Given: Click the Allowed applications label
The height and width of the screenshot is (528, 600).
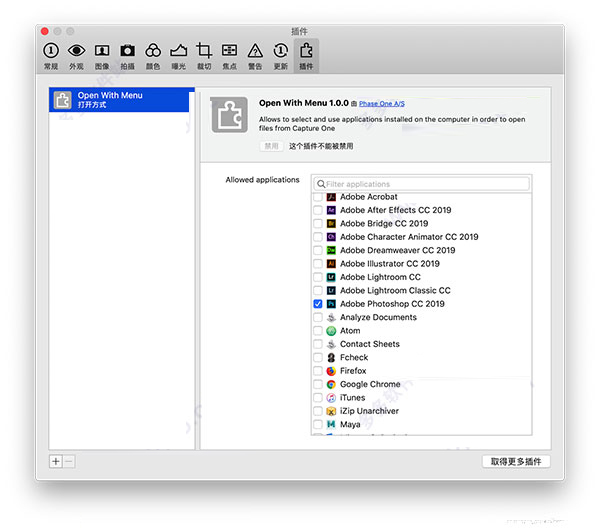Looking at the screenshot, I should pos(262,180).
